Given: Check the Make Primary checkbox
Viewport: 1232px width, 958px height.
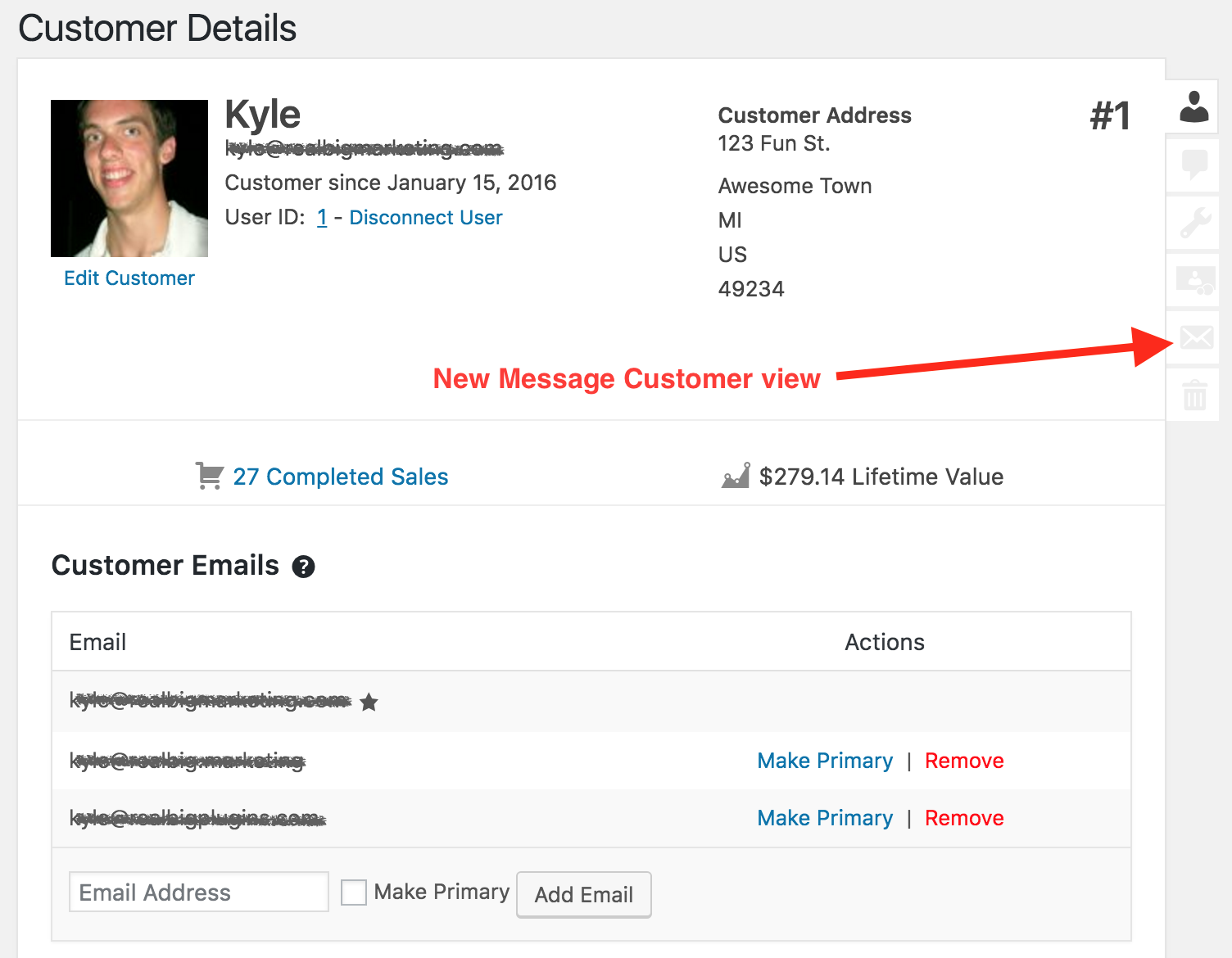Looking at the screenshot, I should [354, 892].
